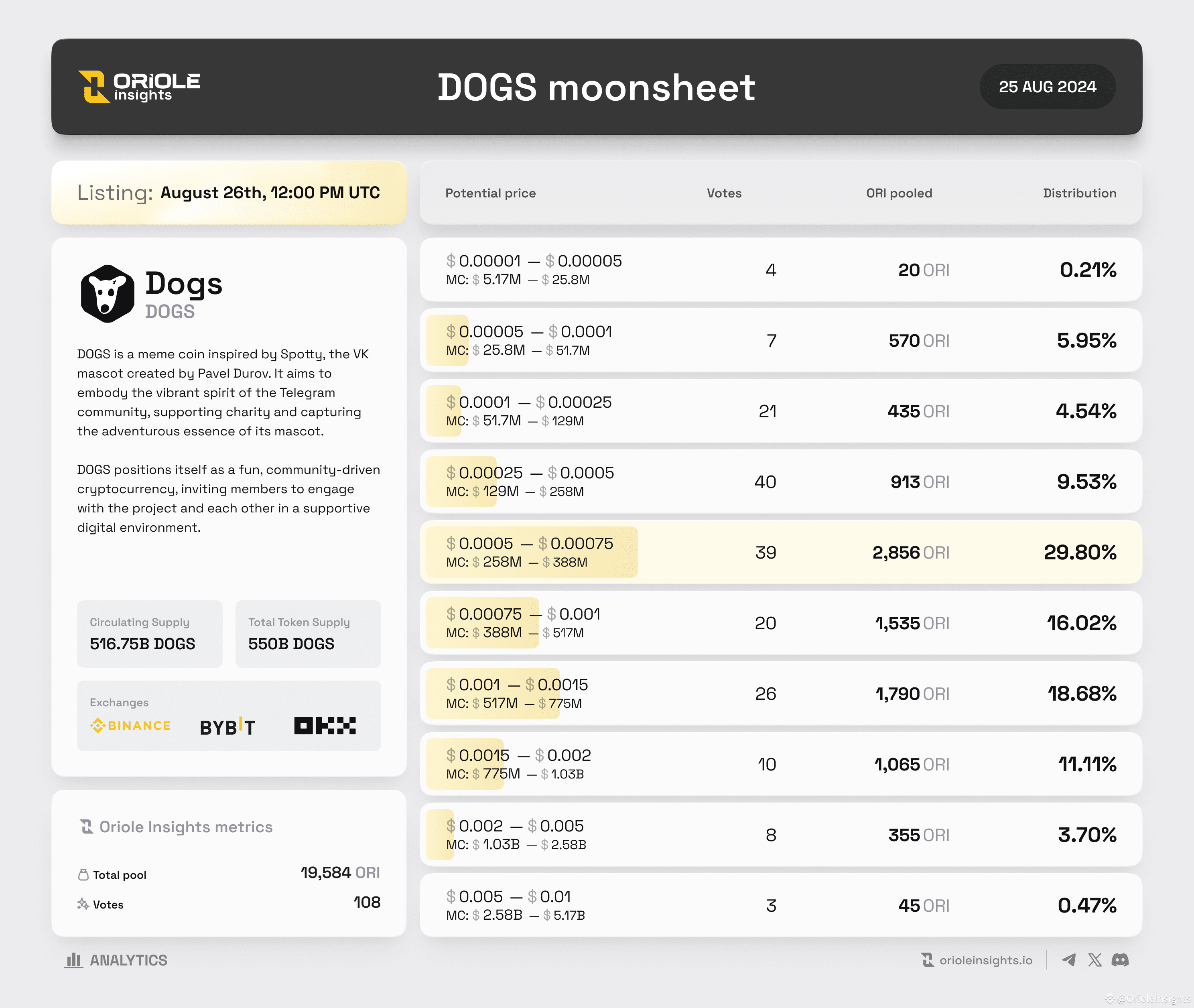Click the Votes sparkle icon
The image size is (1194, 1008).
(x=83, y=904)
